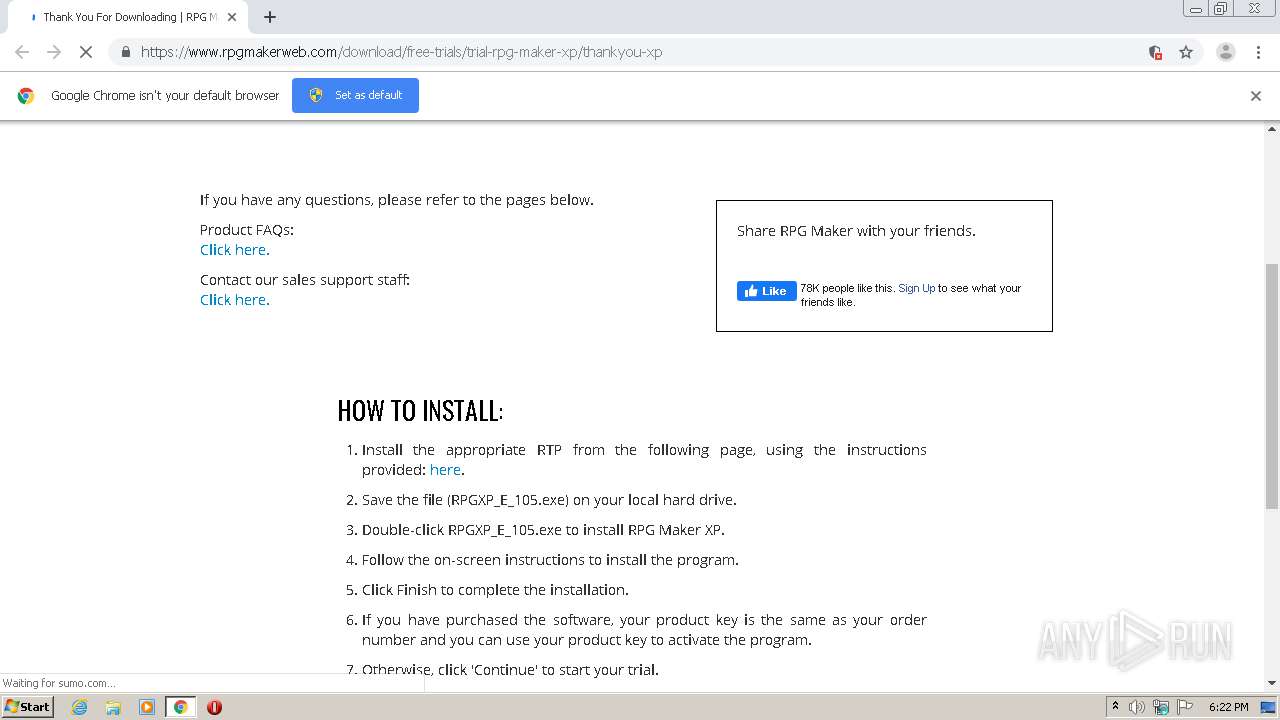Image resolution: width=1280 pixels, height=720 pixels.
Task: Click the 6:22 PM system clock
Action: coord(1228,707)
